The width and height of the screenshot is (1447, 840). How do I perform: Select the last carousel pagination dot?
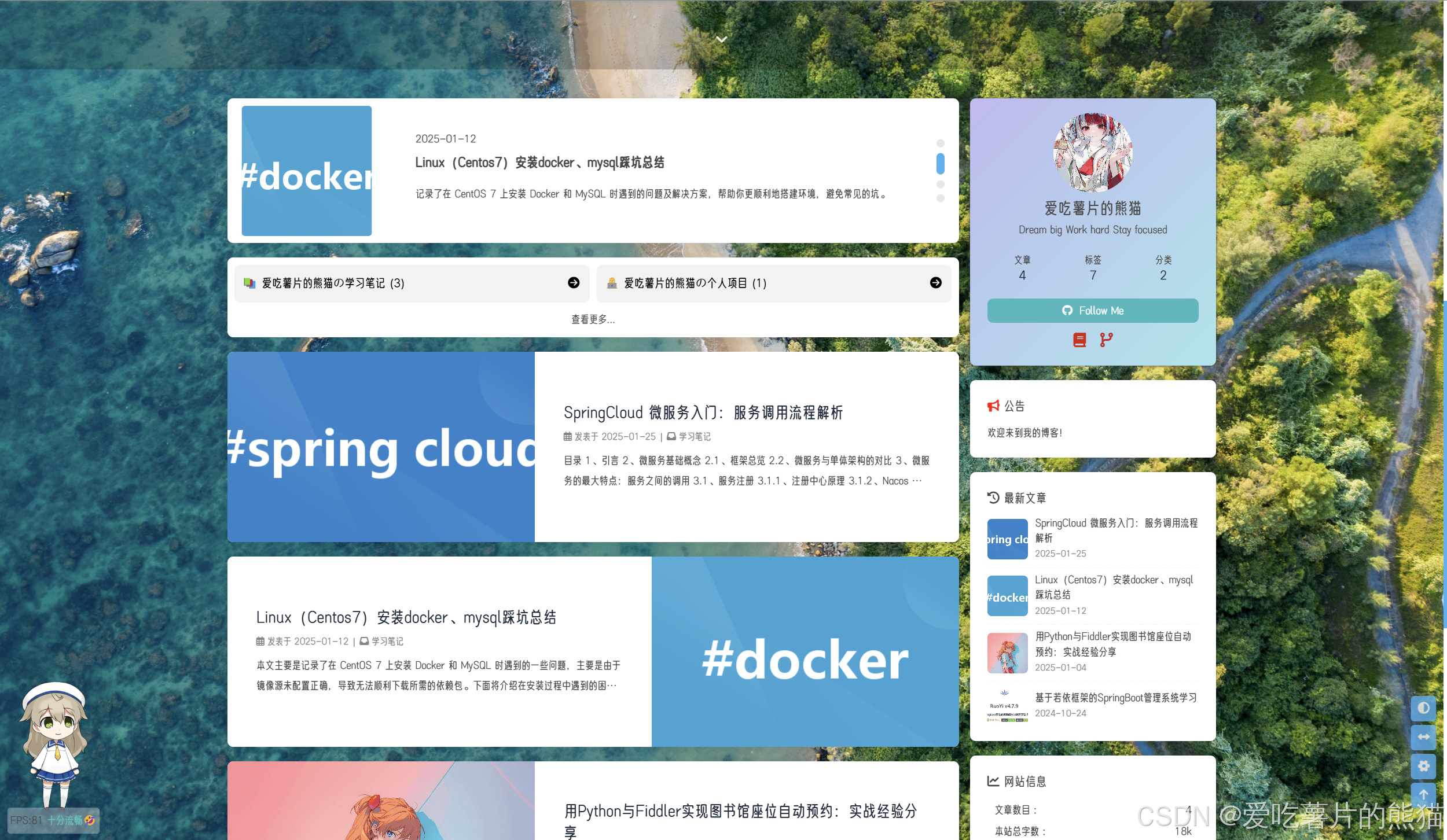tap(940, 198)
